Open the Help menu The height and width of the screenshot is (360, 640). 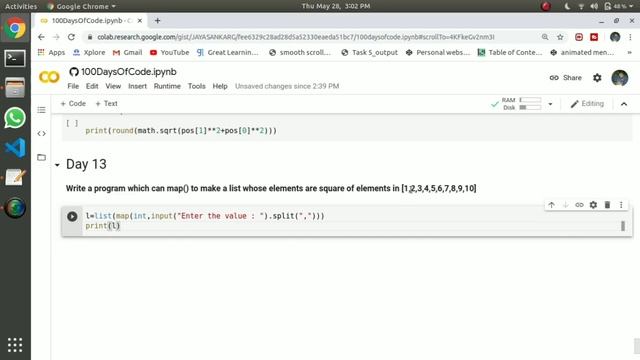click(220, 86)
